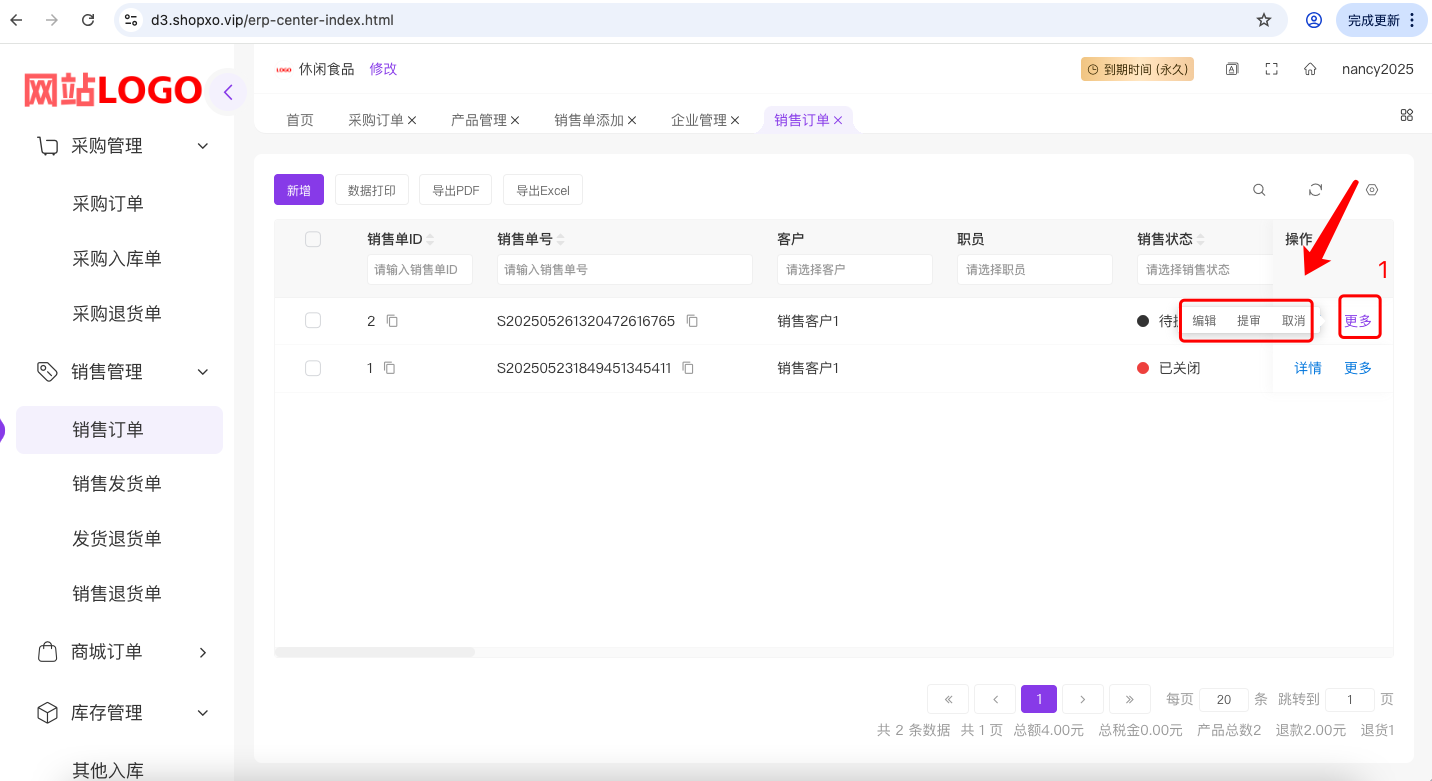Copy order number S202505231849451345411
This screenshot has width=1432, height=781.
pos(688,368)
